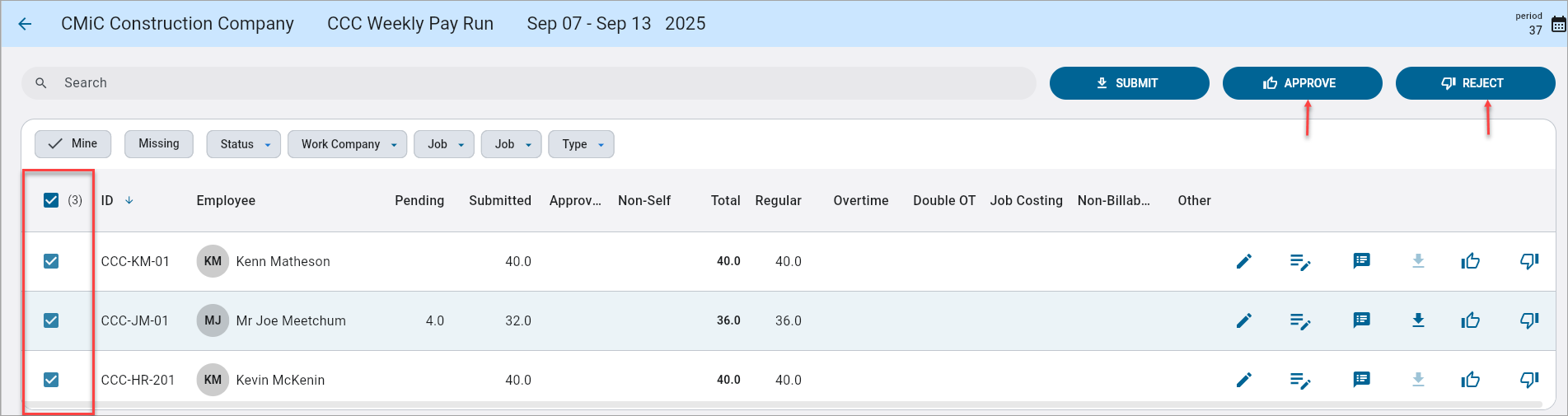Image resolution: width=1568 pixels, height=416 pixels.
Task: Click into the Search field
Action: tap(527, 83)
